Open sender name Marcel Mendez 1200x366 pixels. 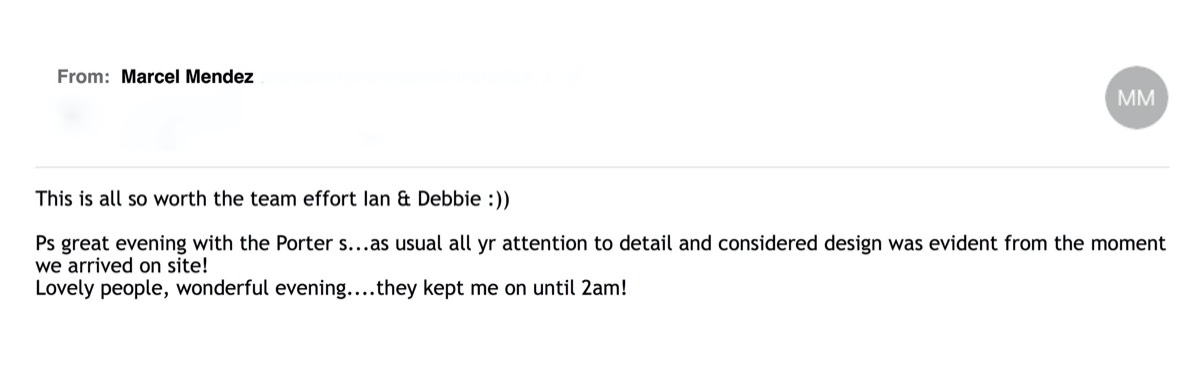tap(187, 77)
